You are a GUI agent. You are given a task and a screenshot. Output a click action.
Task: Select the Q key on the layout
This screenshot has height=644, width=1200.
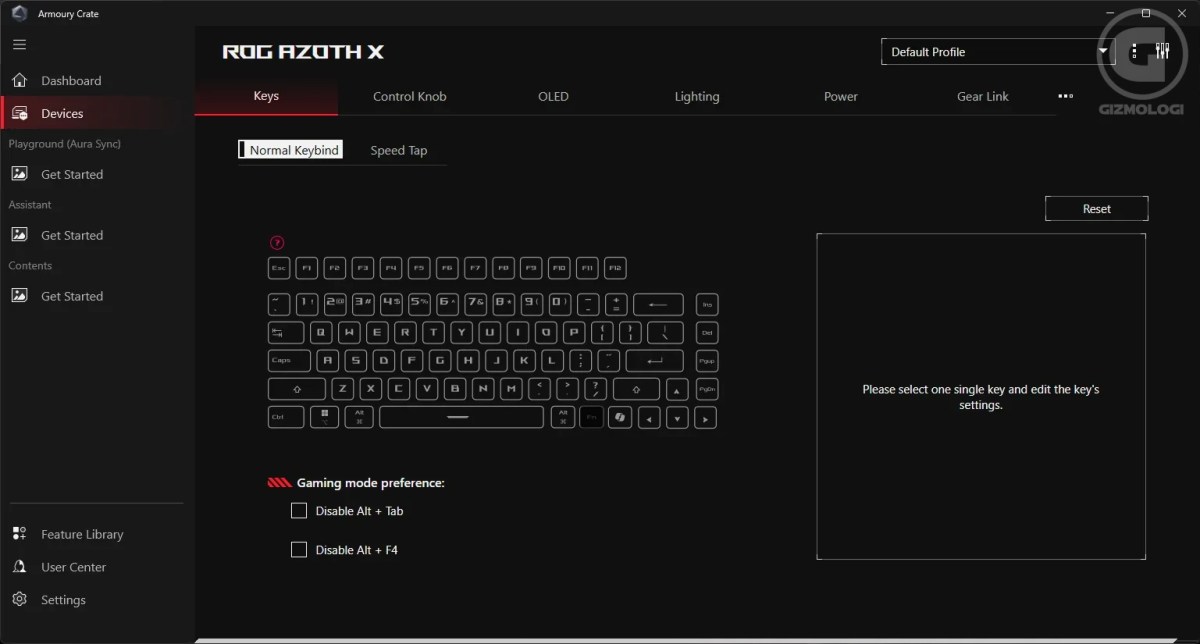tap(322, 333)
